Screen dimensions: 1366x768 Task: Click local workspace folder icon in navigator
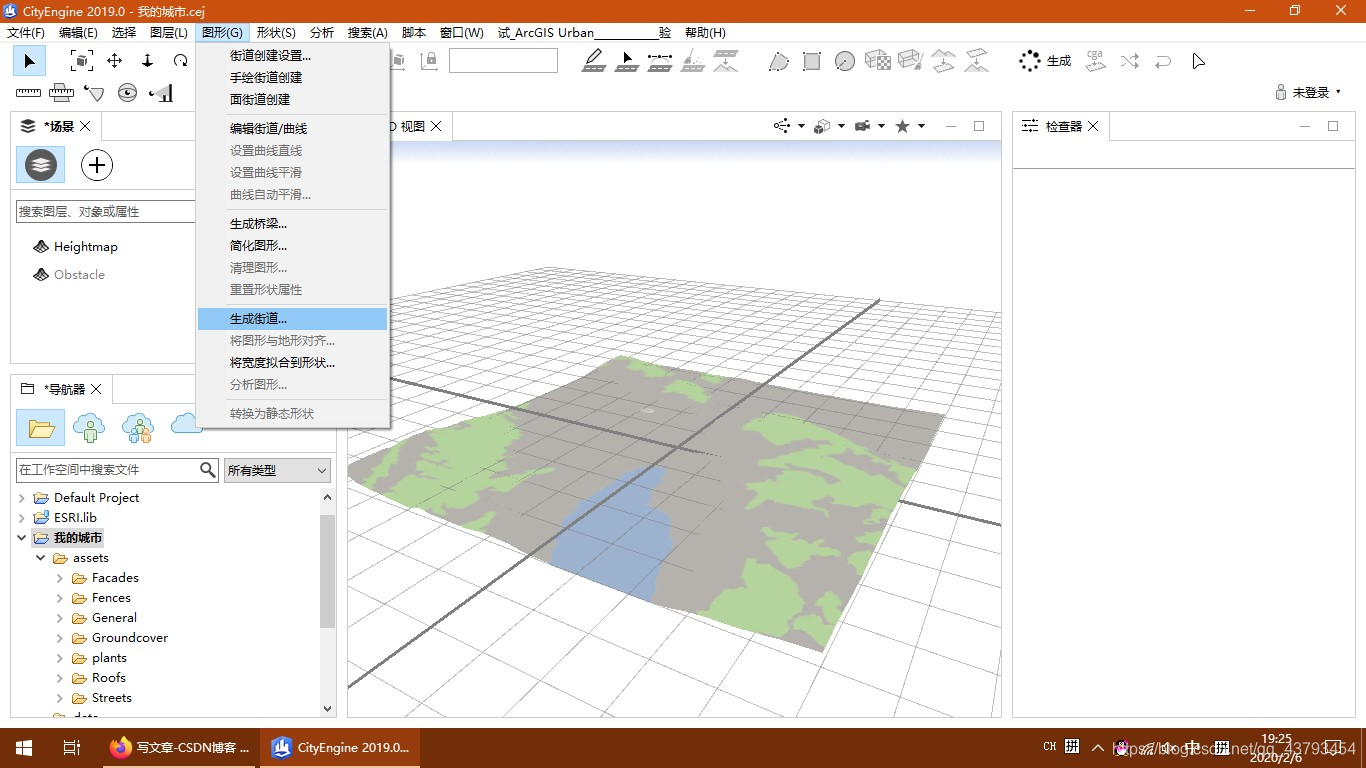pos(41,428)
